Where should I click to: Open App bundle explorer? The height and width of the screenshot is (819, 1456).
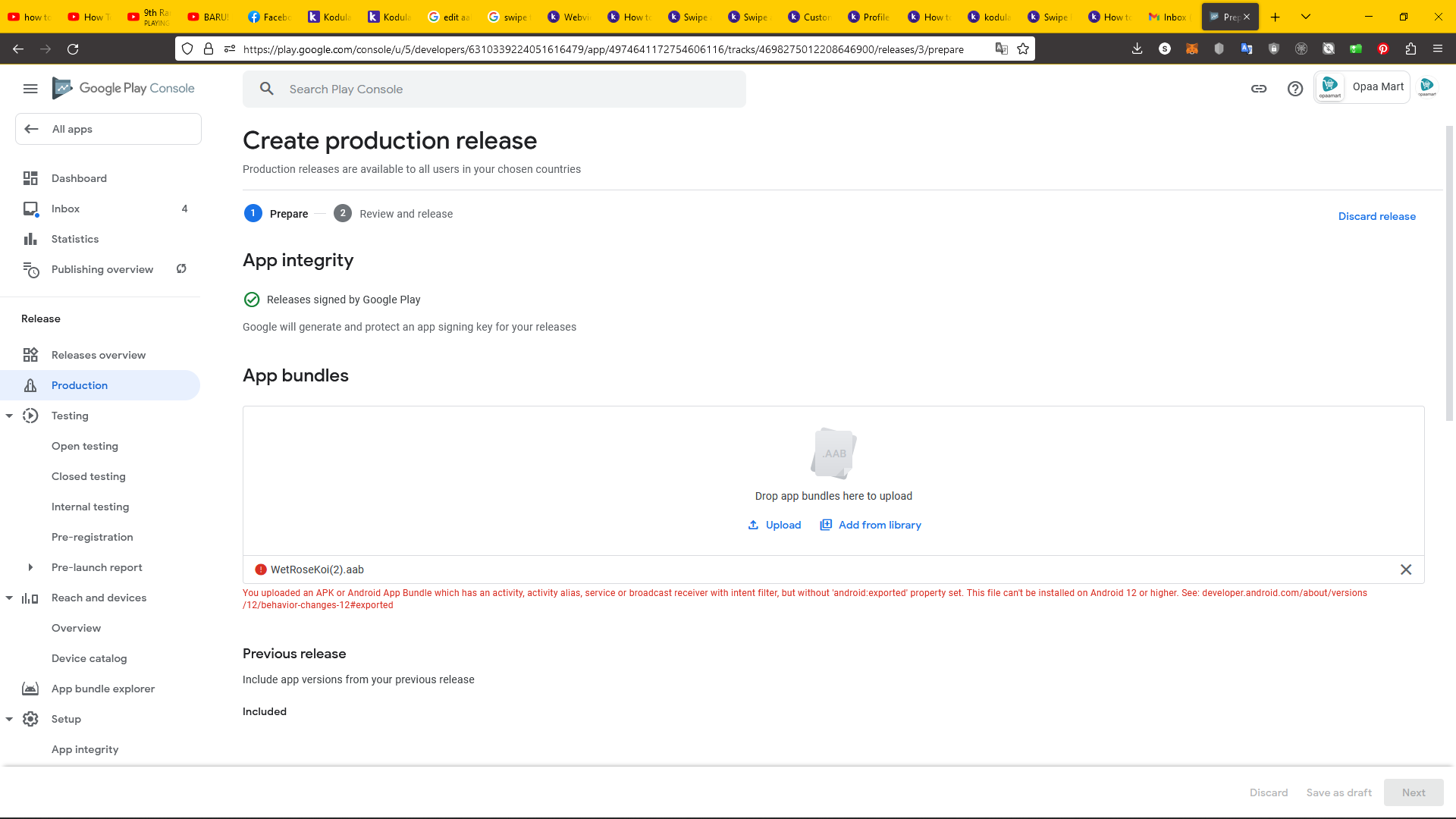pos(100,689)
